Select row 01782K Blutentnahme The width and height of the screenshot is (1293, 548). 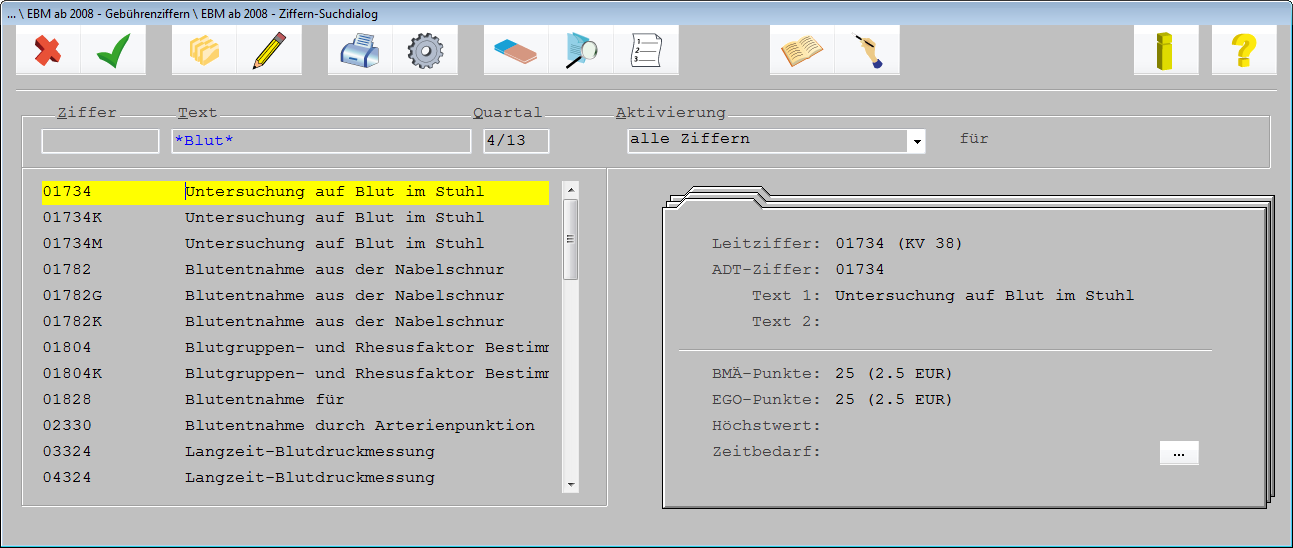click(x=295, y=322)
